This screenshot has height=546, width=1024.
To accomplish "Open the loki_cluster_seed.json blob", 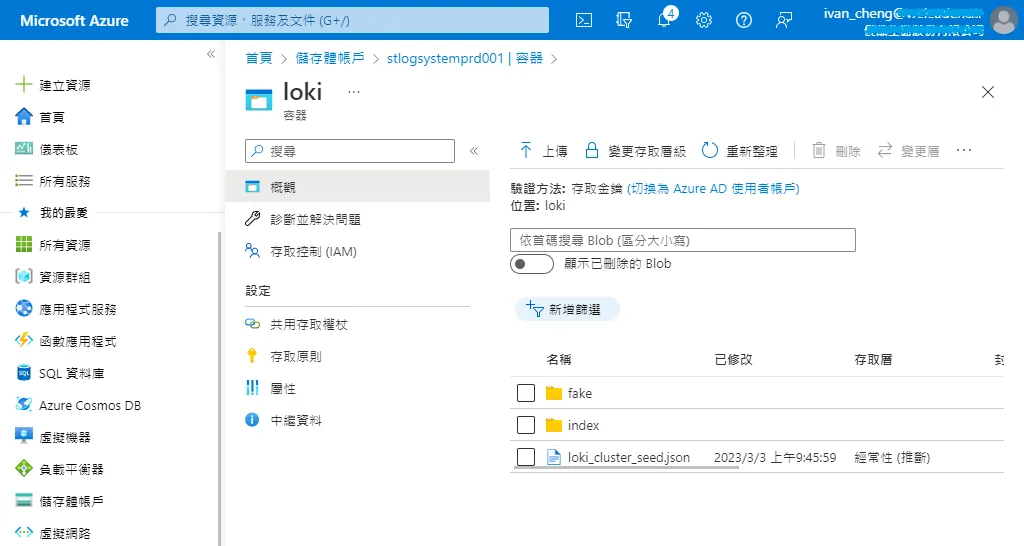I will [x=628, y=457].
